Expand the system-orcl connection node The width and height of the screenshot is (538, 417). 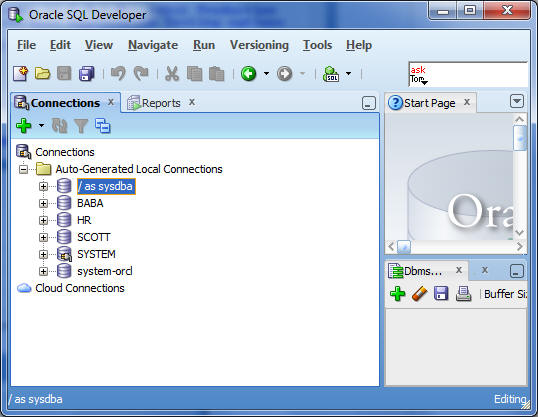point(43,271)
